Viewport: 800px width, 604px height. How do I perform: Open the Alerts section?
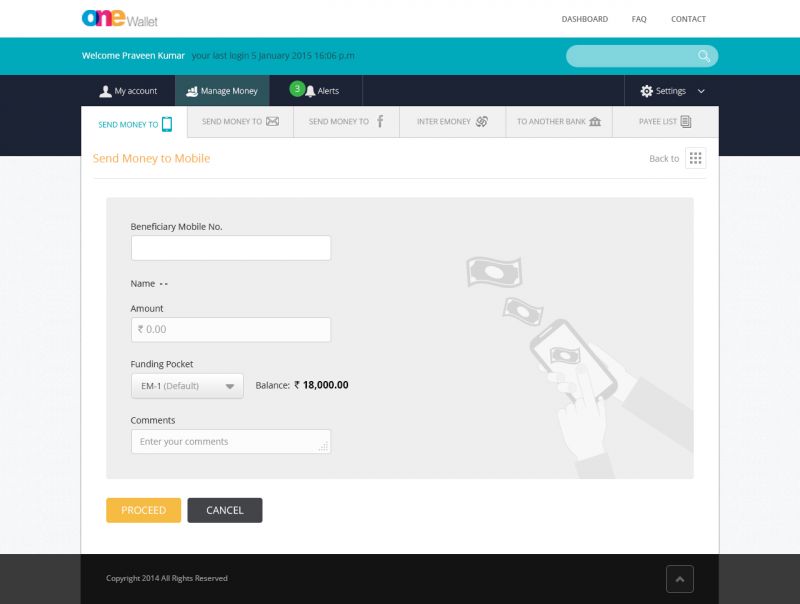(316, 91)
